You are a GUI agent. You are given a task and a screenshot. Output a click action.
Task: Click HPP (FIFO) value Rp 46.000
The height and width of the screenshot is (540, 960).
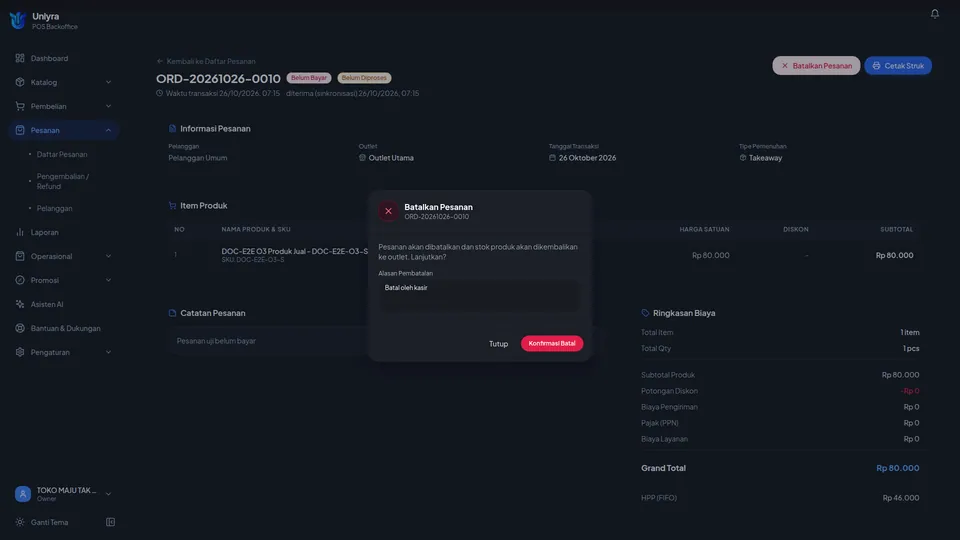point(901,498)
